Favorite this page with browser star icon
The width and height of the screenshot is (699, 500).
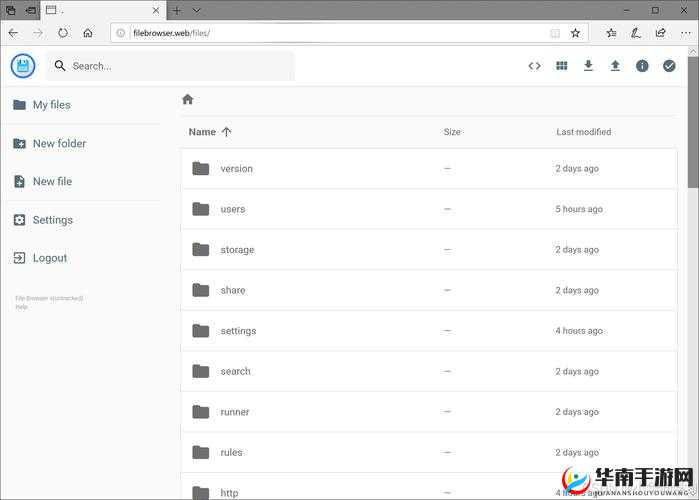point(575,33)
